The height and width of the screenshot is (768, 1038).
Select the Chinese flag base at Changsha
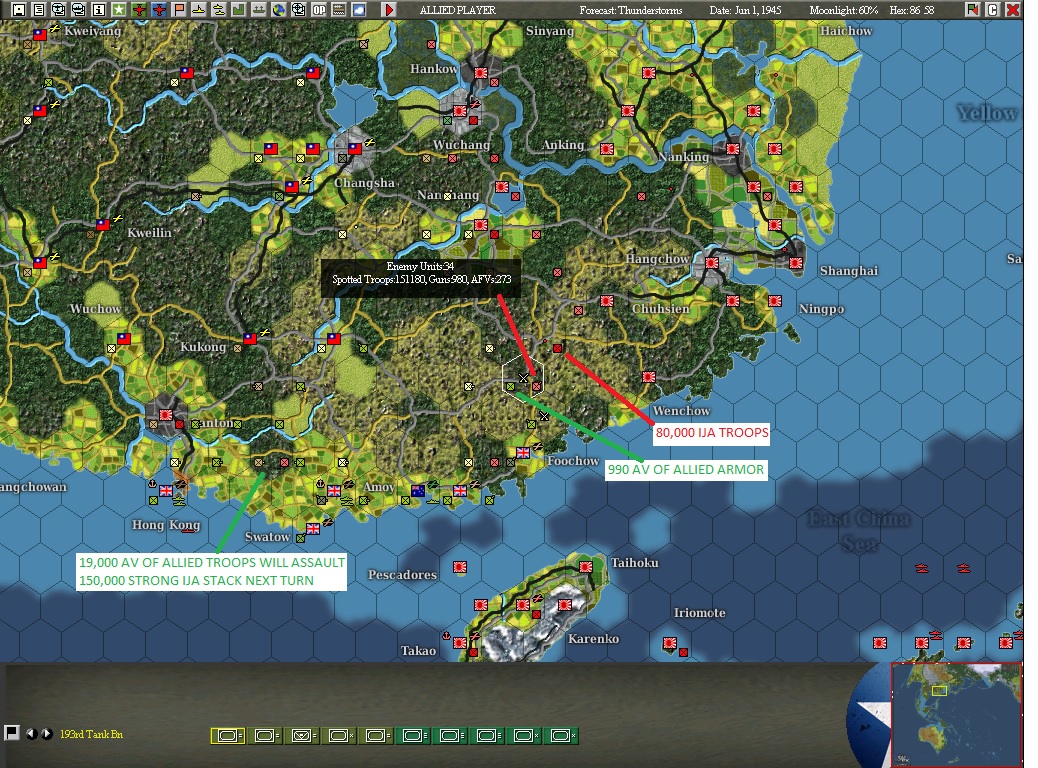point(355,148)
